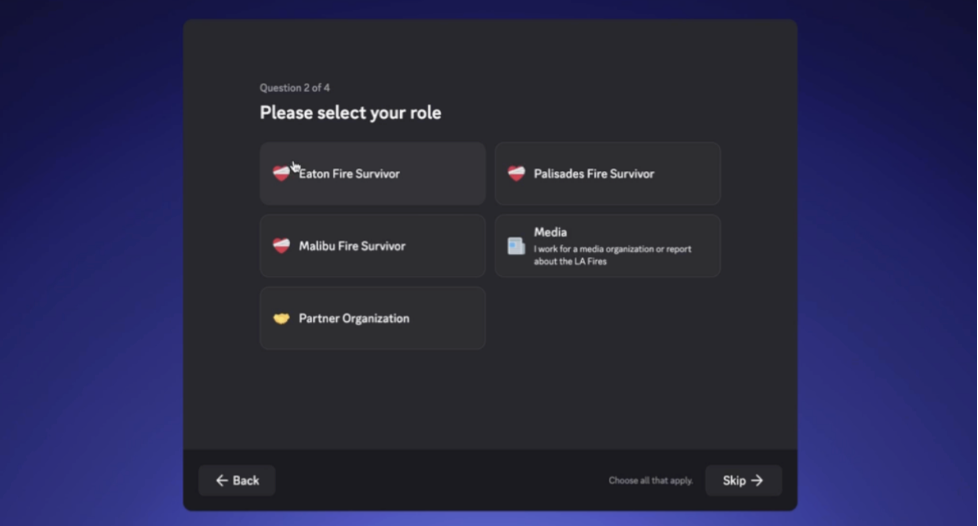
Task: Click the left arrow icon on Back
Action: (221, 480)
